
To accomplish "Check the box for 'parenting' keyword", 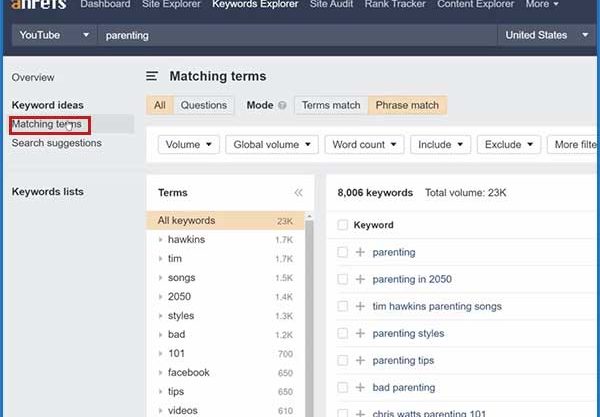I will tap(342, 252).
